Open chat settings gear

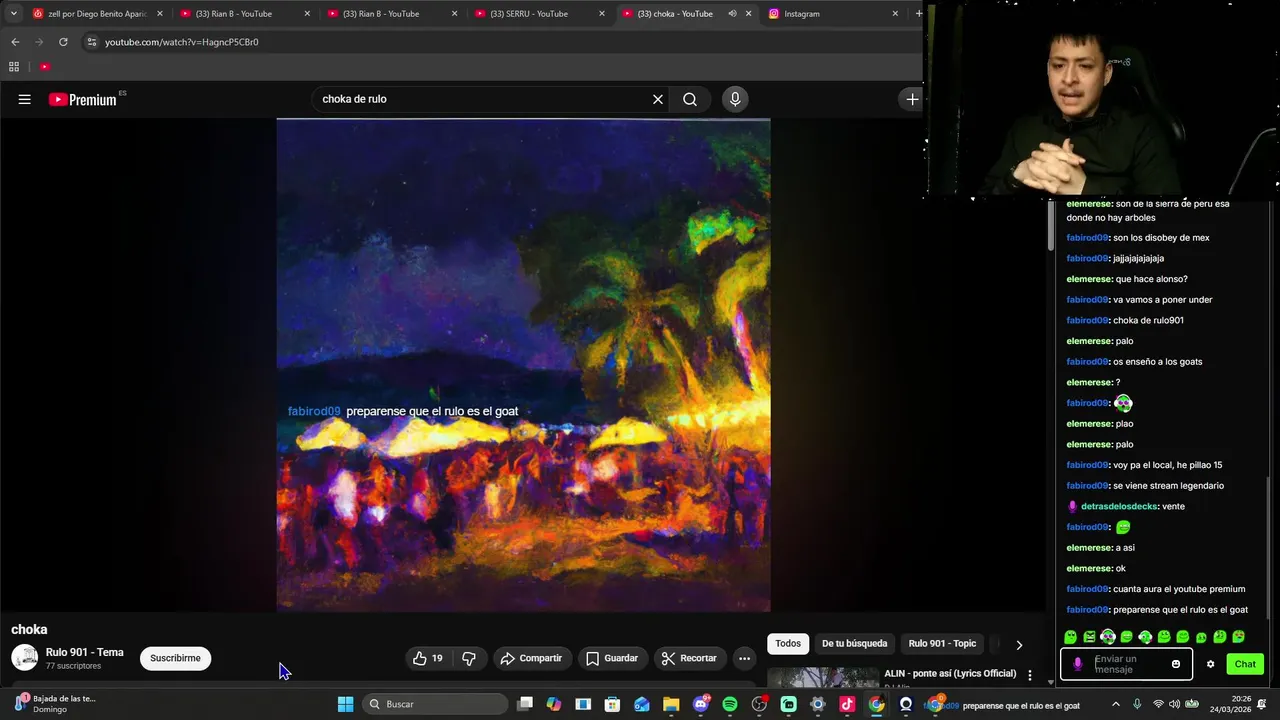pyautogui.click(x=1211, y=664)
